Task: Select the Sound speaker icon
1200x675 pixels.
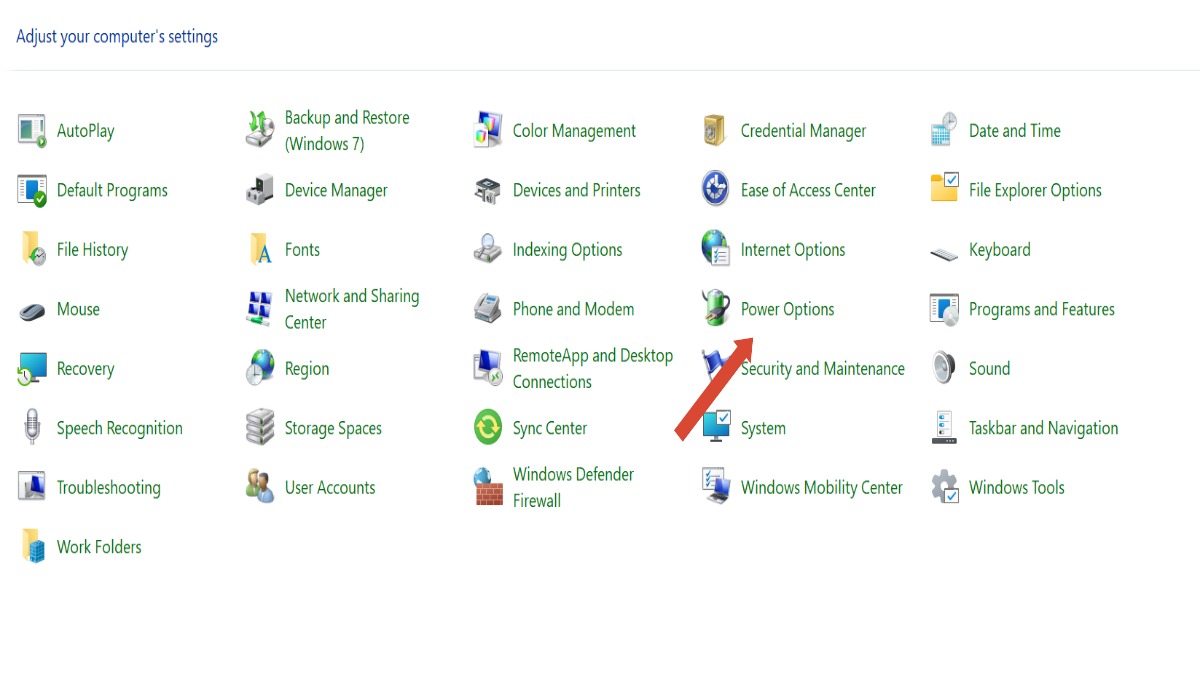Action: (x=944, y=369)
